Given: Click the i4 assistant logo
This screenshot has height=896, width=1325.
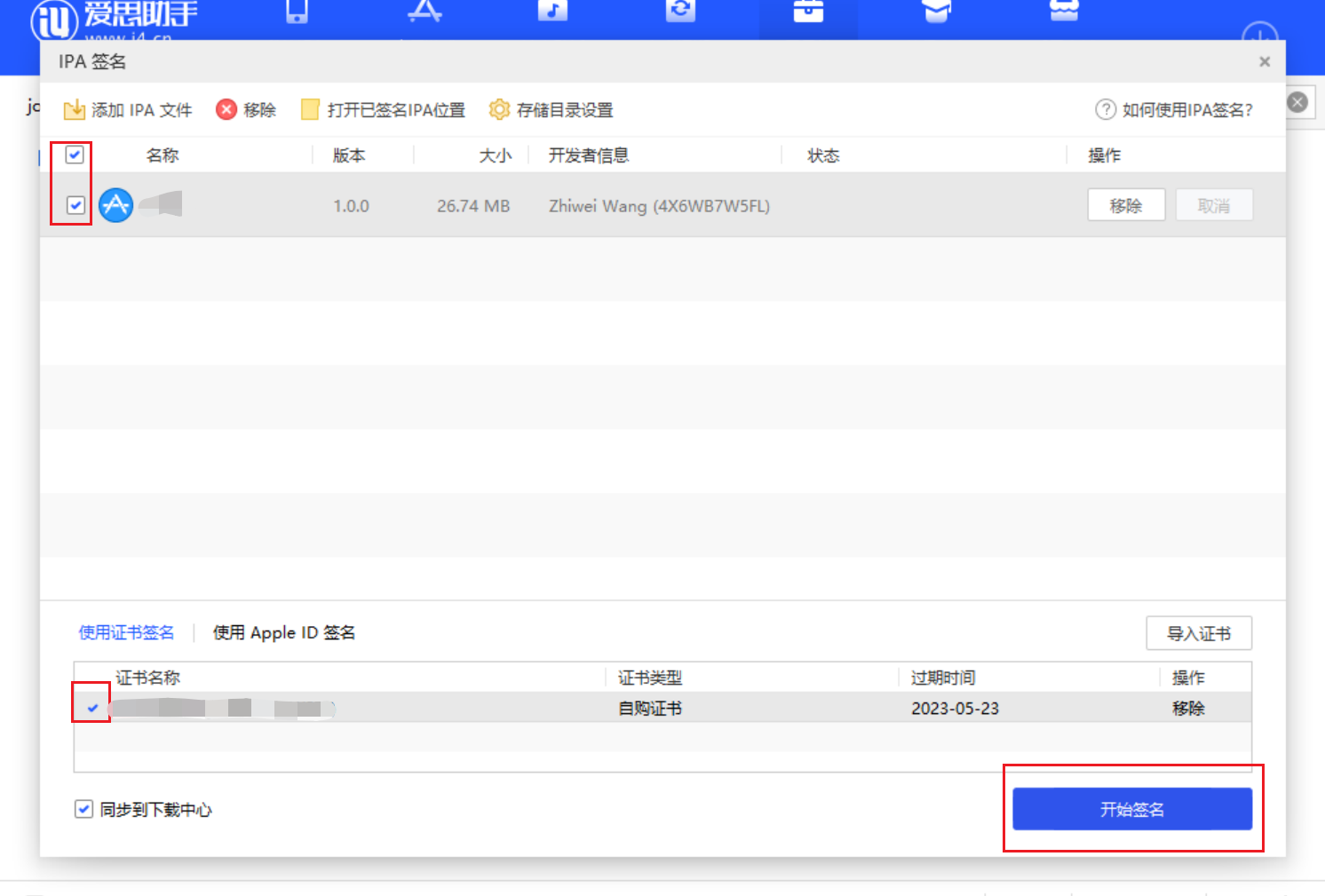Looking at the screenshot, I should pyautogui.click(x=114, y=20).
